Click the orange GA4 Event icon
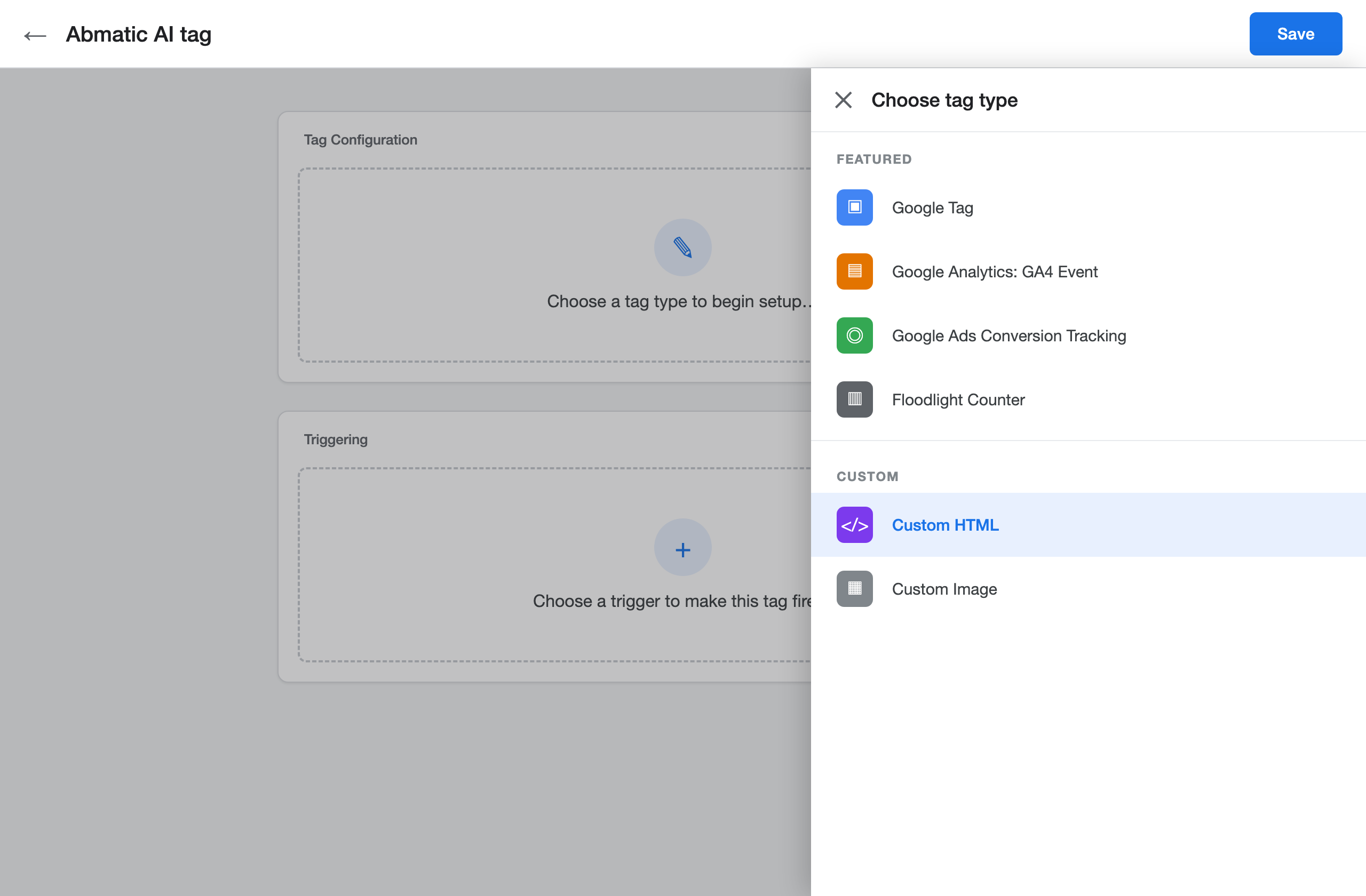Viewport: 1366px width, 896px height. (855, 271)
